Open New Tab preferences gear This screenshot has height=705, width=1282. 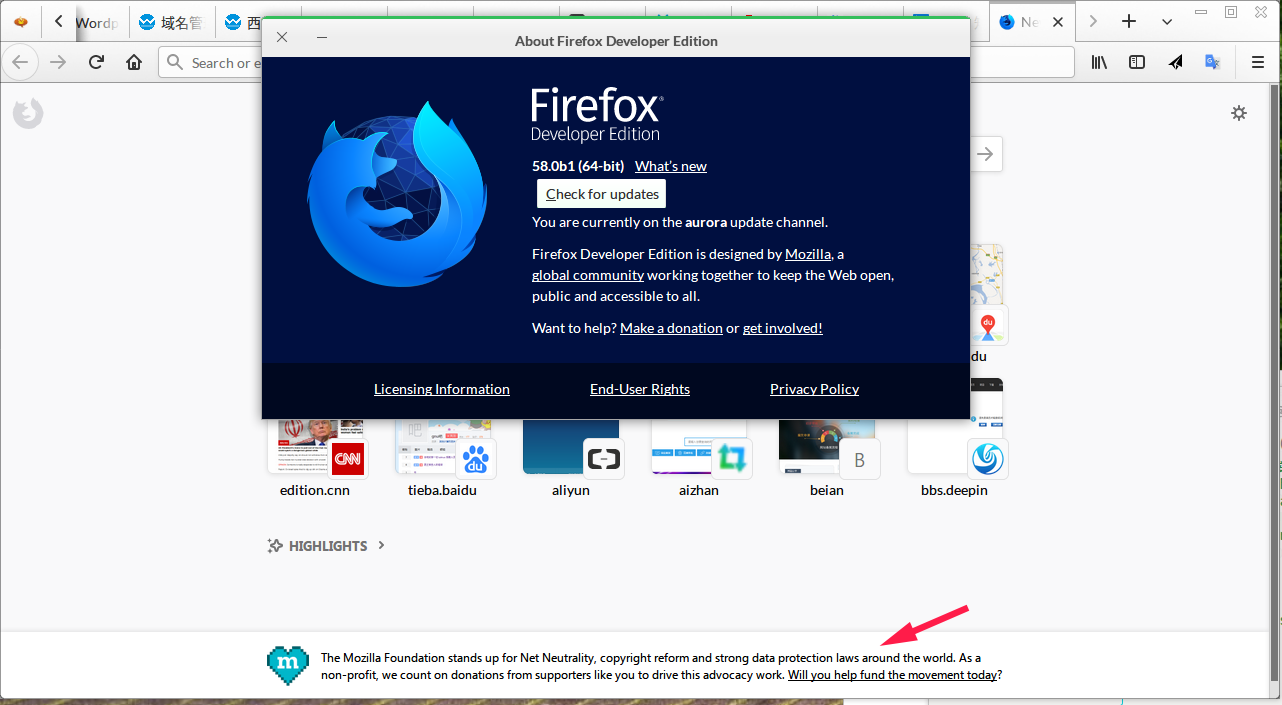tap(1239, 113)
